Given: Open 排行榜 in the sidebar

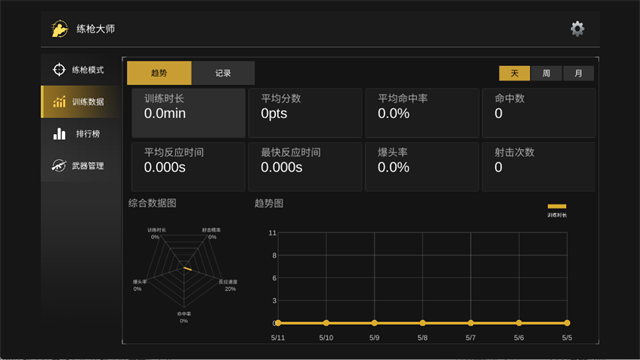Looking at the screenshot, I should [x=81, y=133].
